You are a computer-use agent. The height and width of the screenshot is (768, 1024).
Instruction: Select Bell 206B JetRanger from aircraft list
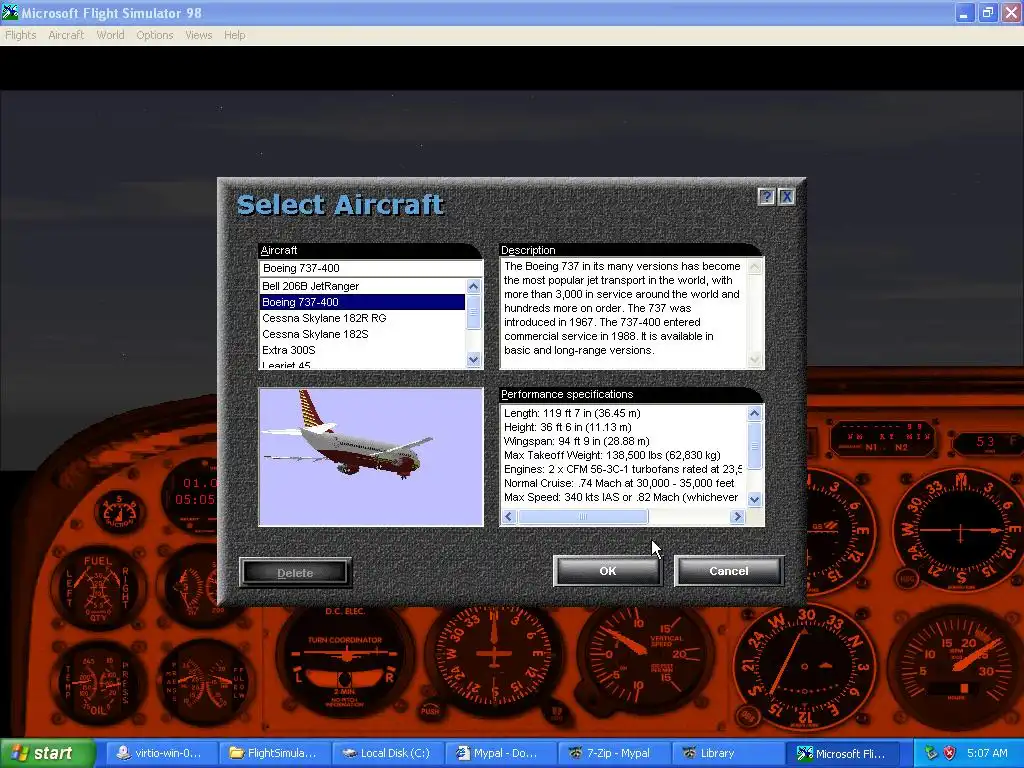click(x=362, y=286)
